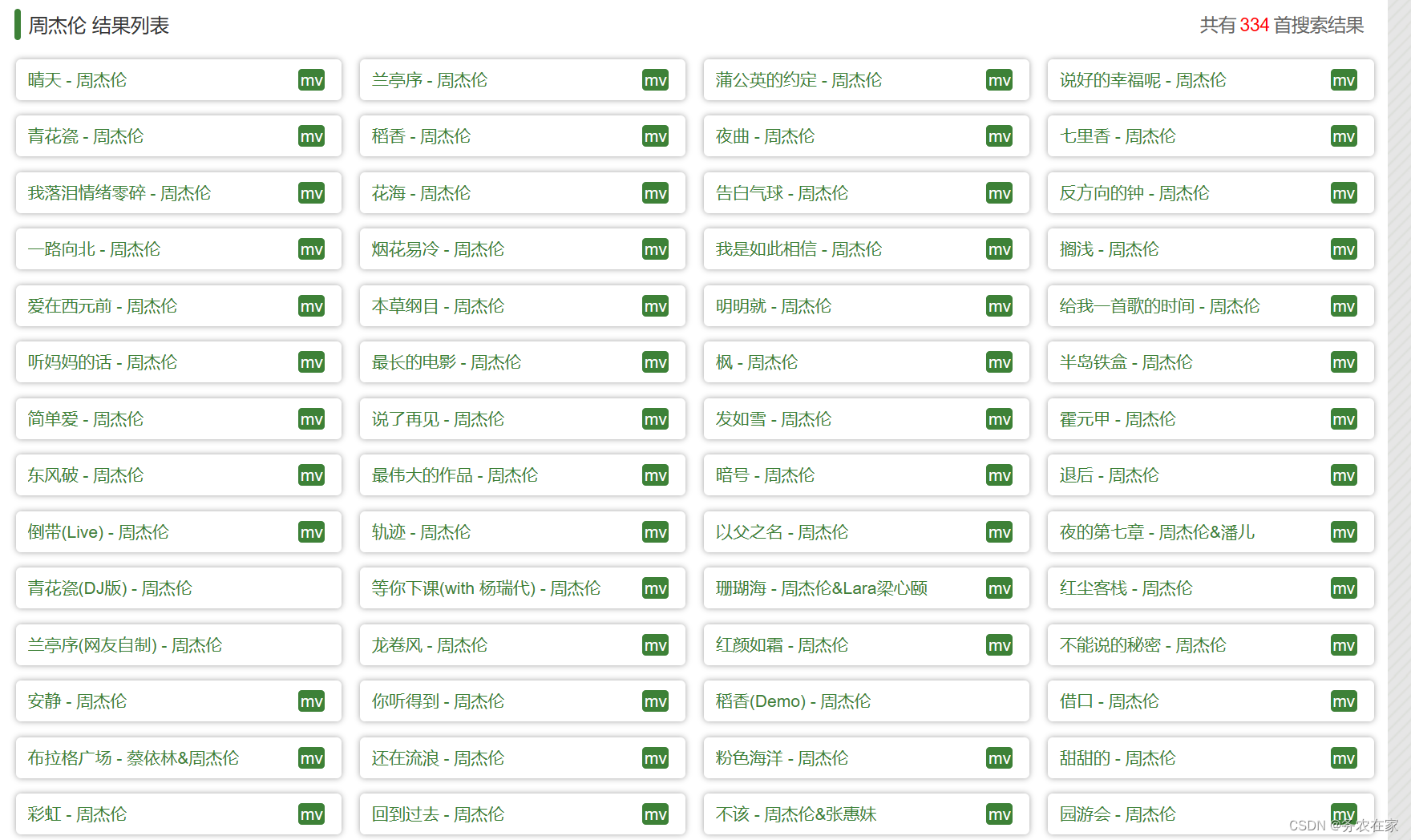Open mv for 七里香 - 周杰伦

point(1344,136)
